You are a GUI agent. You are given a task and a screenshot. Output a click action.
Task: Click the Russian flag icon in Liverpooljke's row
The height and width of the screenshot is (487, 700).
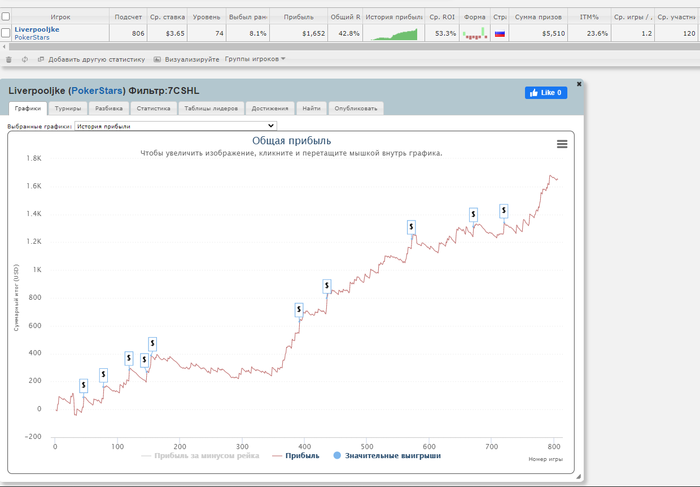coord(500,33)
